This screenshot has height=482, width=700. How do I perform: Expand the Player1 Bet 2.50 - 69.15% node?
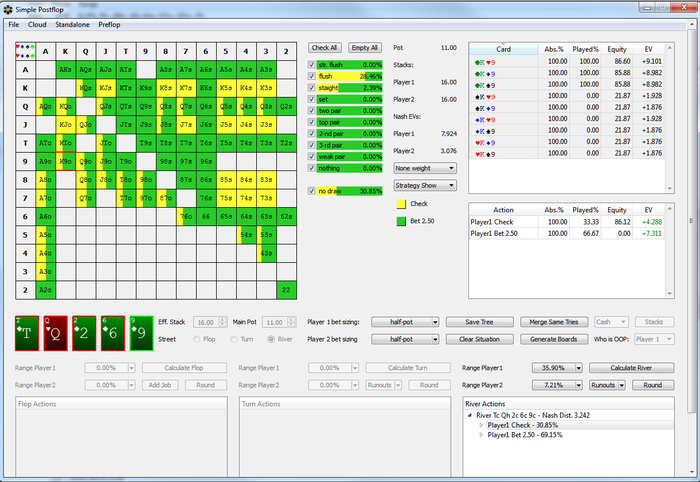(x=481, y=435)
